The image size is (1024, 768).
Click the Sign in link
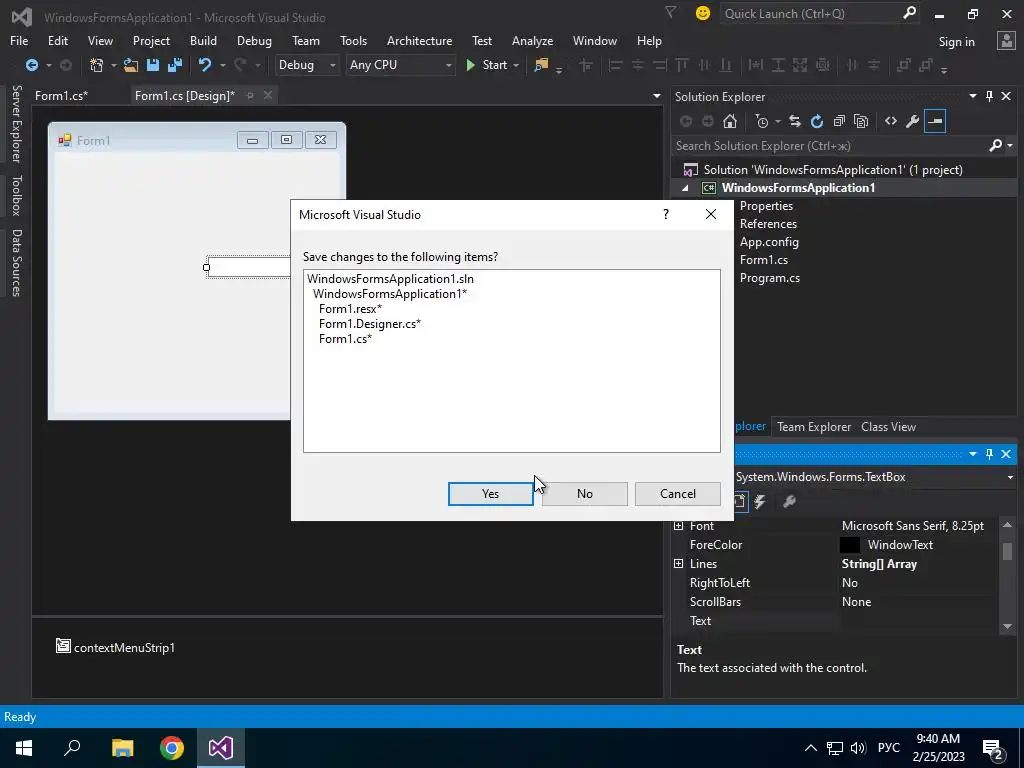tap(956, 41)
